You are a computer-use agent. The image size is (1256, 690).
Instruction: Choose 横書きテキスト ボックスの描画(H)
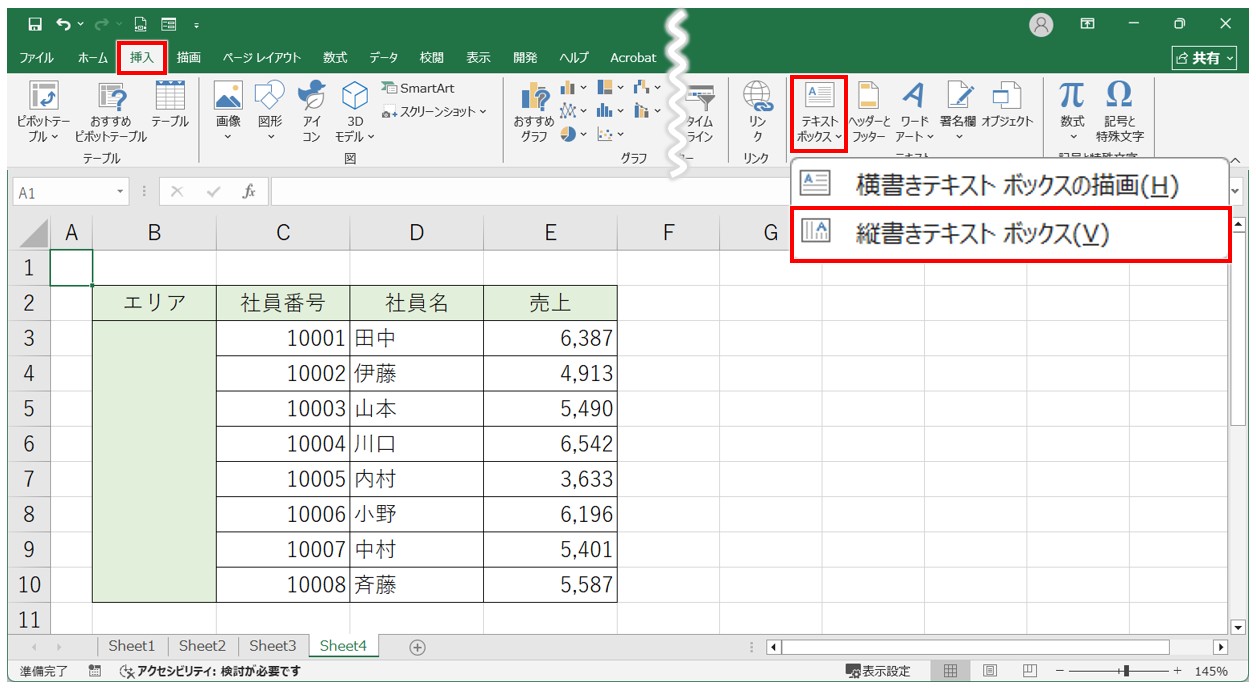pos(1009,185)
